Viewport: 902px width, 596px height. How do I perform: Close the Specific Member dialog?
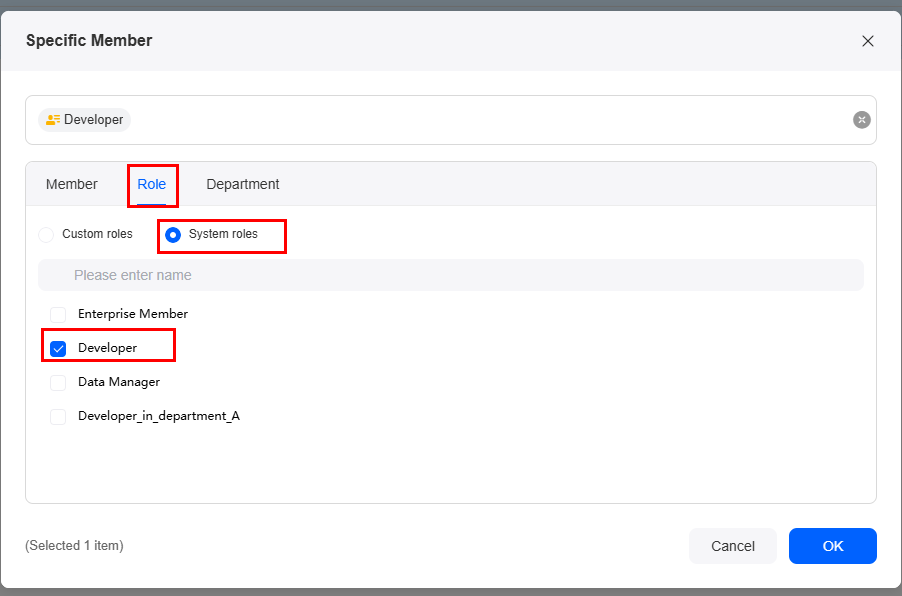point(867,41)
